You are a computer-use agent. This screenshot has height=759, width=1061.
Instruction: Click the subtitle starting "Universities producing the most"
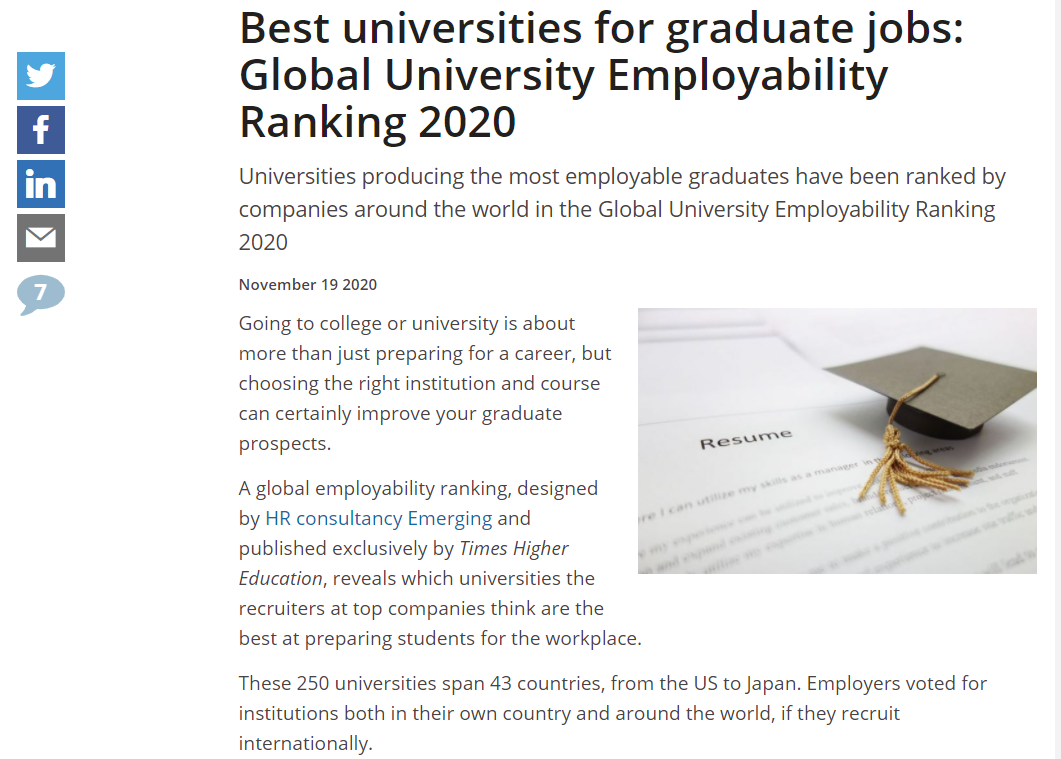point(622,177)
